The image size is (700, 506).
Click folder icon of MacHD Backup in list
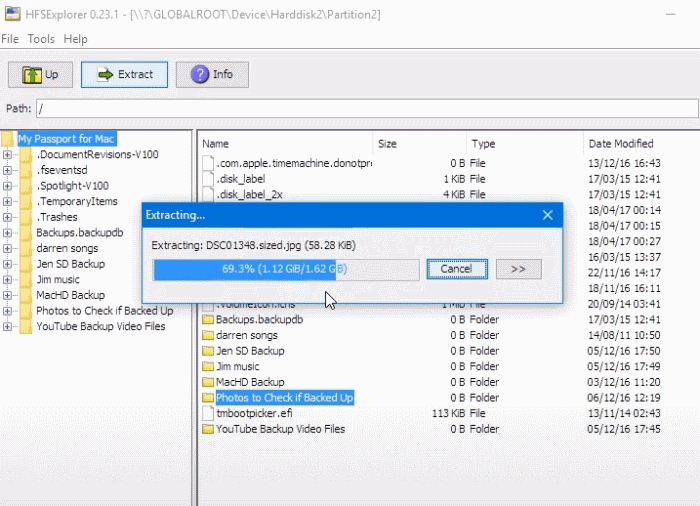click(208, 382)
